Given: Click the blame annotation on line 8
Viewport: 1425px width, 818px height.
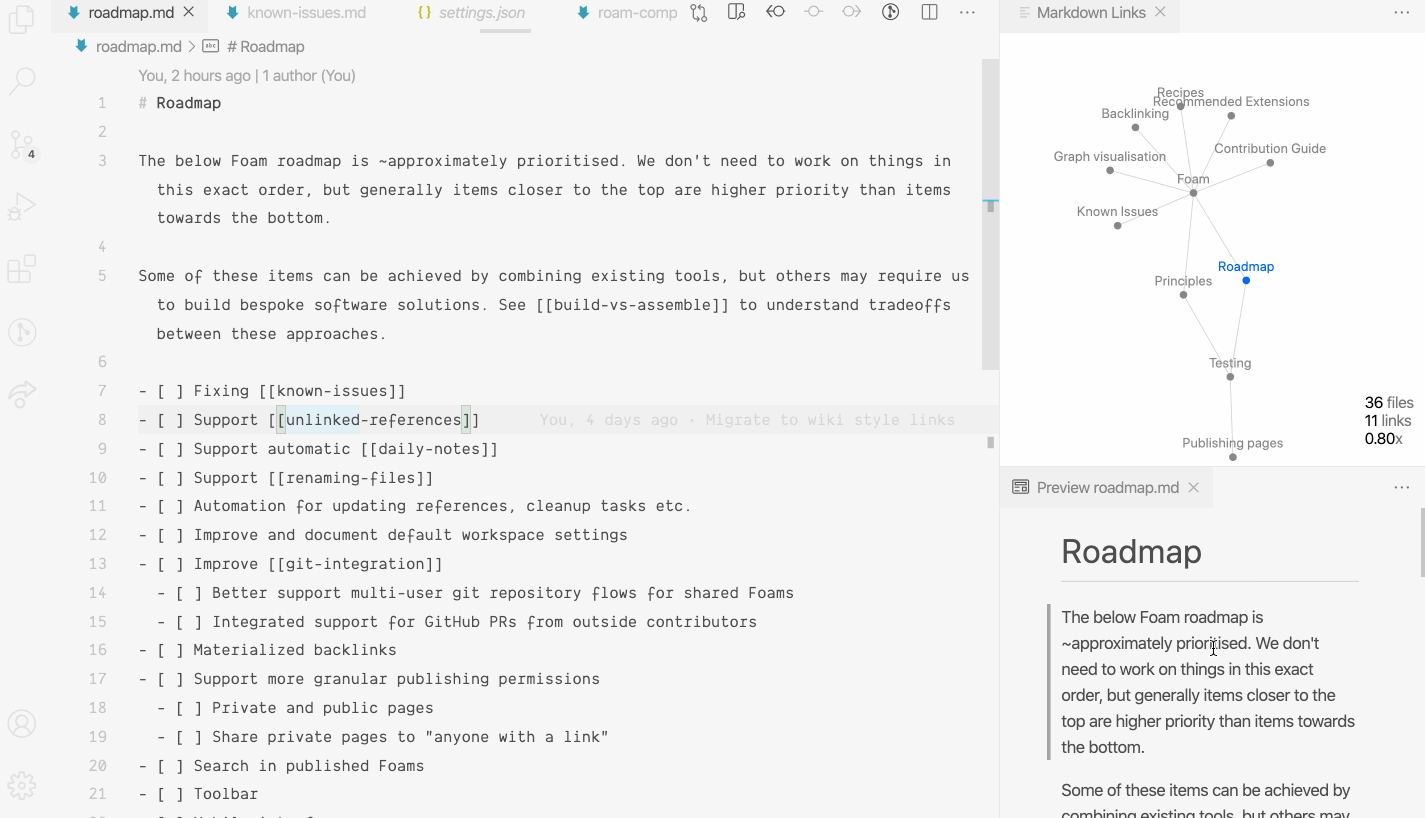Looking at the screenshot, I should (747, 420).
